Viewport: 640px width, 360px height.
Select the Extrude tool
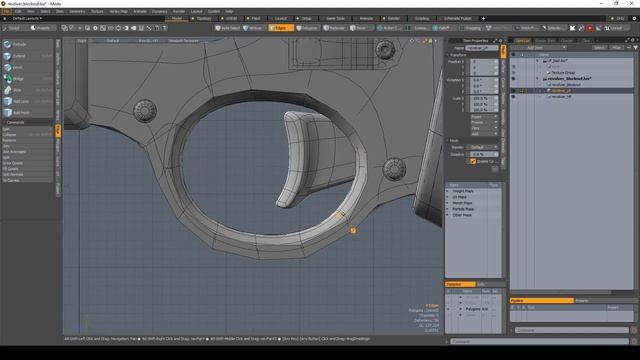27,44
